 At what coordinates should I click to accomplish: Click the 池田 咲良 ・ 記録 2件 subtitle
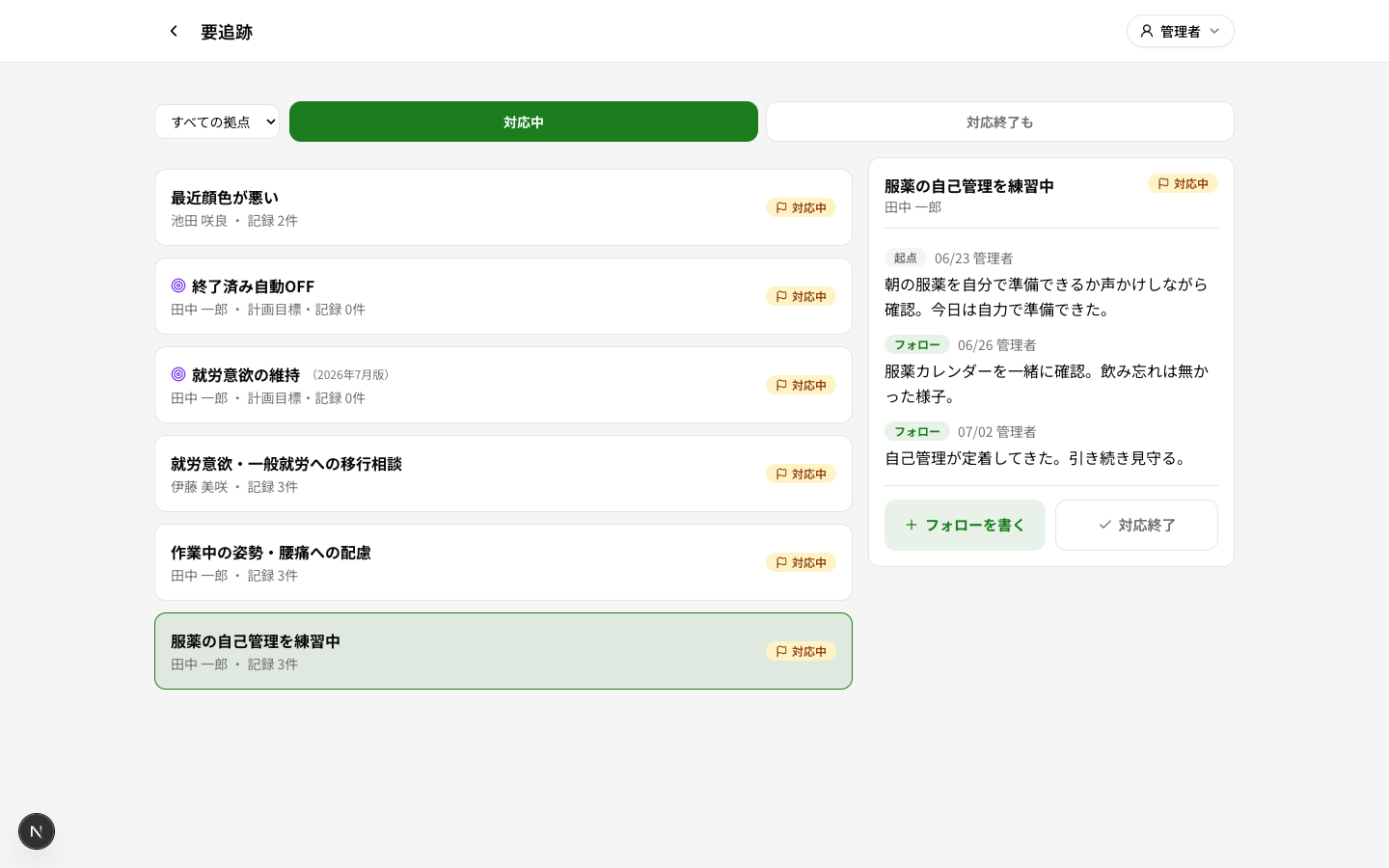point(234,221)
